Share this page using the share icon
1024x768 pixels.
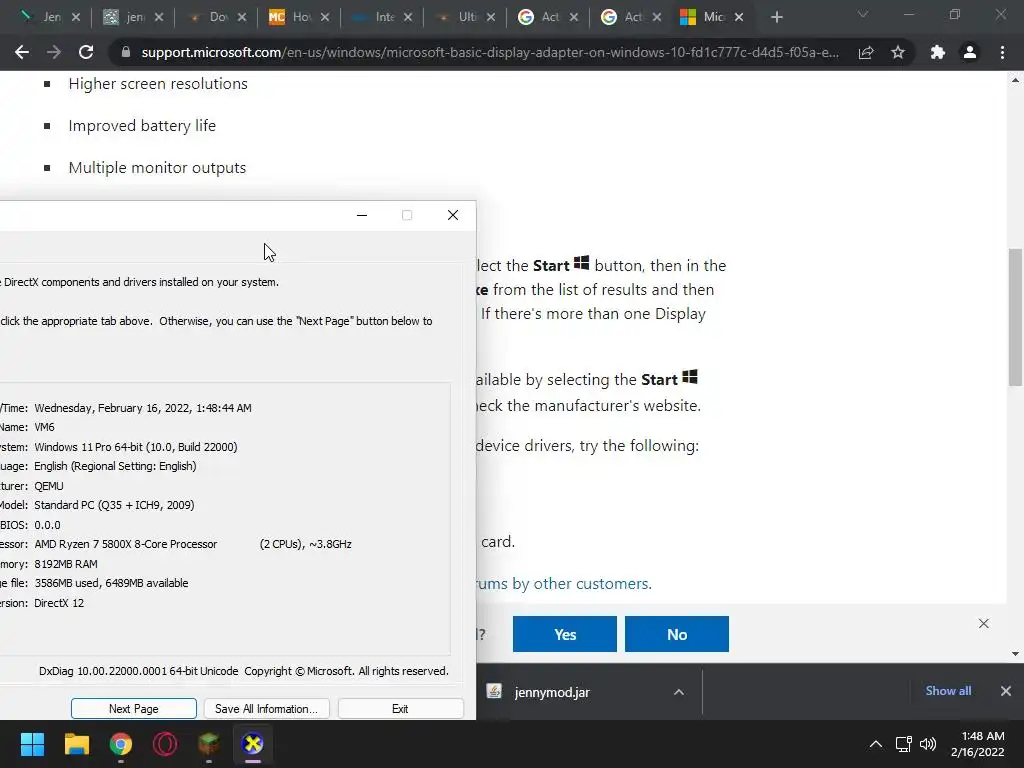(866, 52)
